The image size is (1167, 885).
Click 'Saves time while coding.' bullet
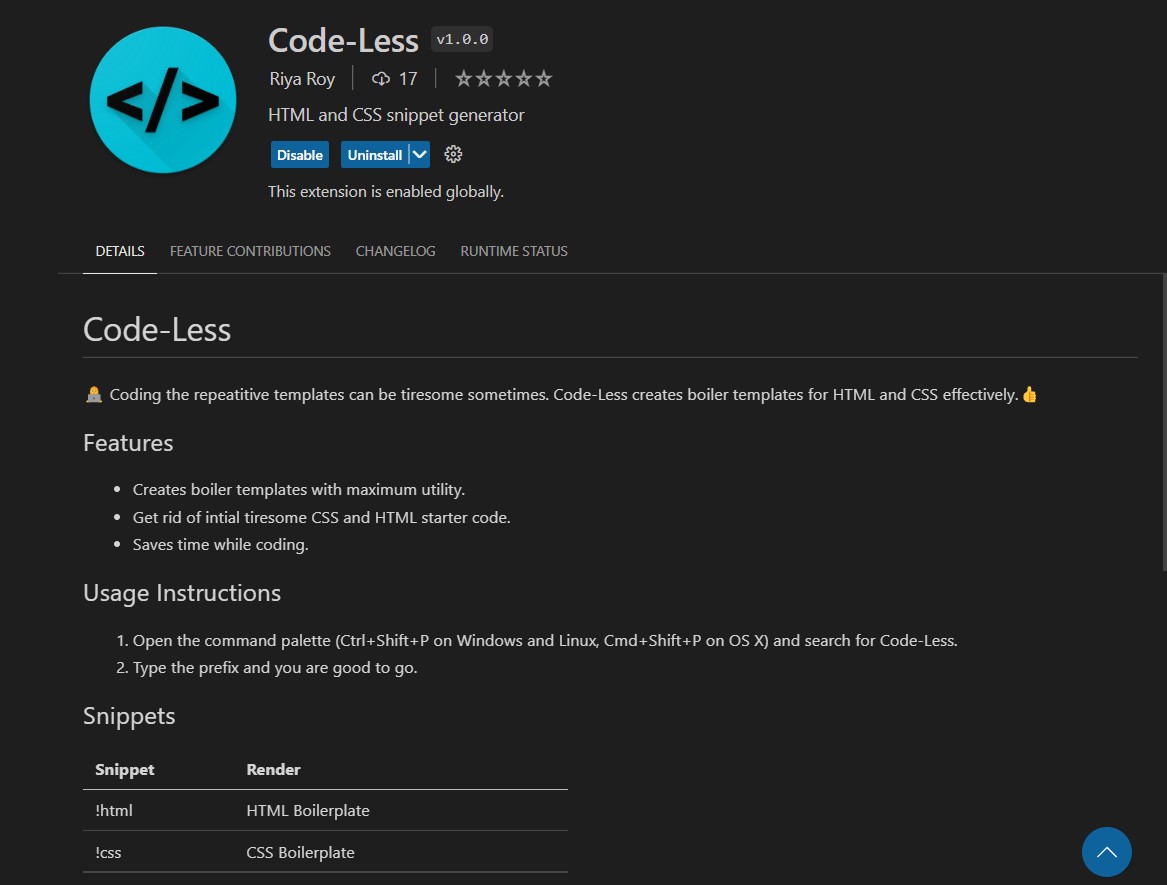pos(220,545)
